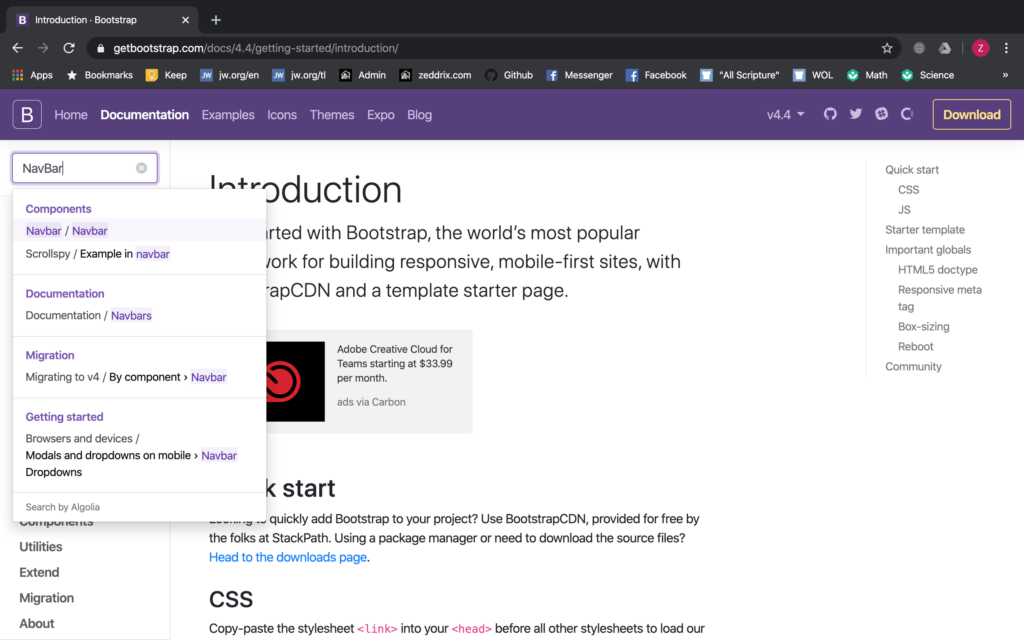Click the browser address bar URL
This screenshot has height=640, width=1024.
[x=255, y=48]
